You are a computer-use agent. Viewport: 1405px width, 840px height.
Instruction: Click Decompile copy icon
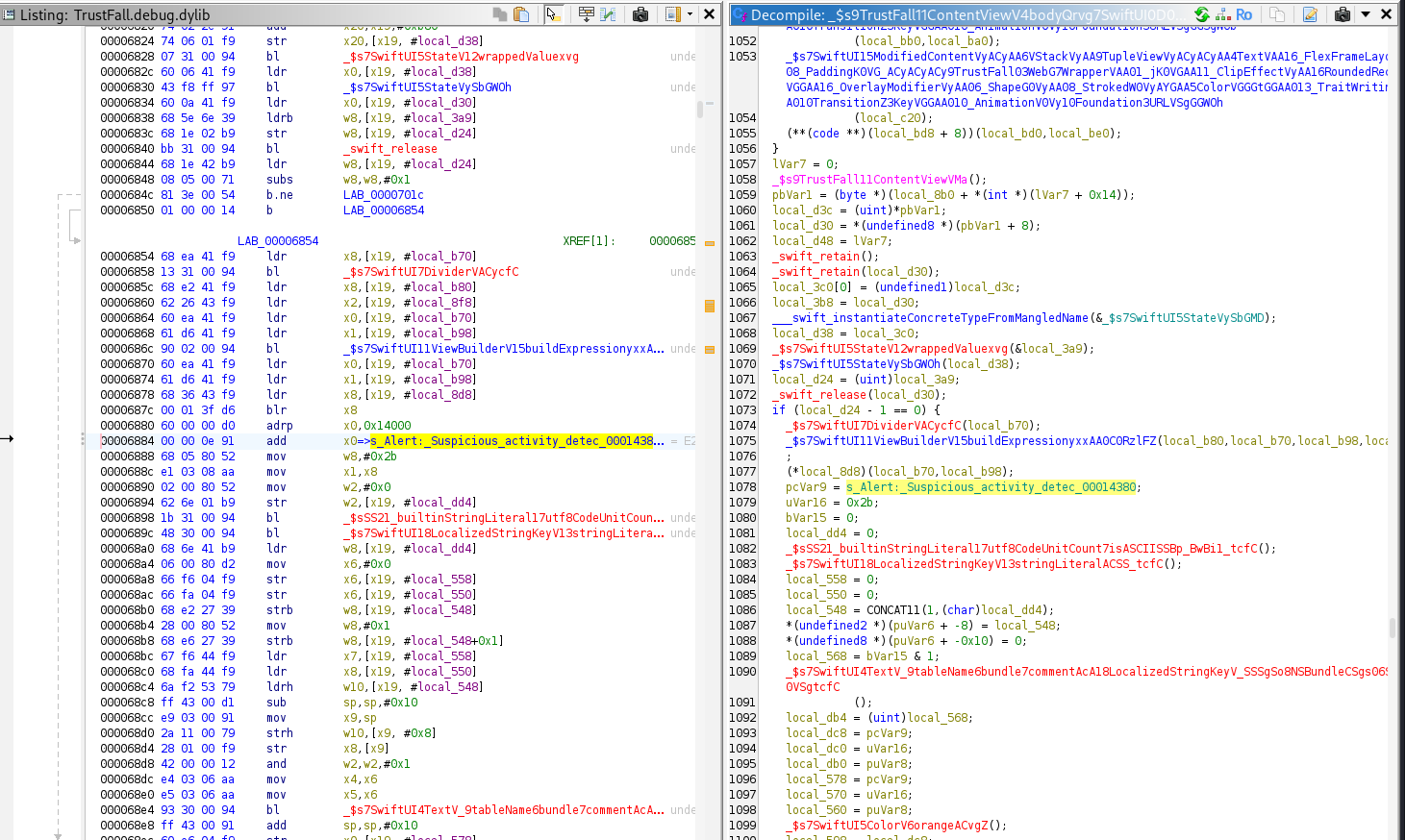point(1277,14)
